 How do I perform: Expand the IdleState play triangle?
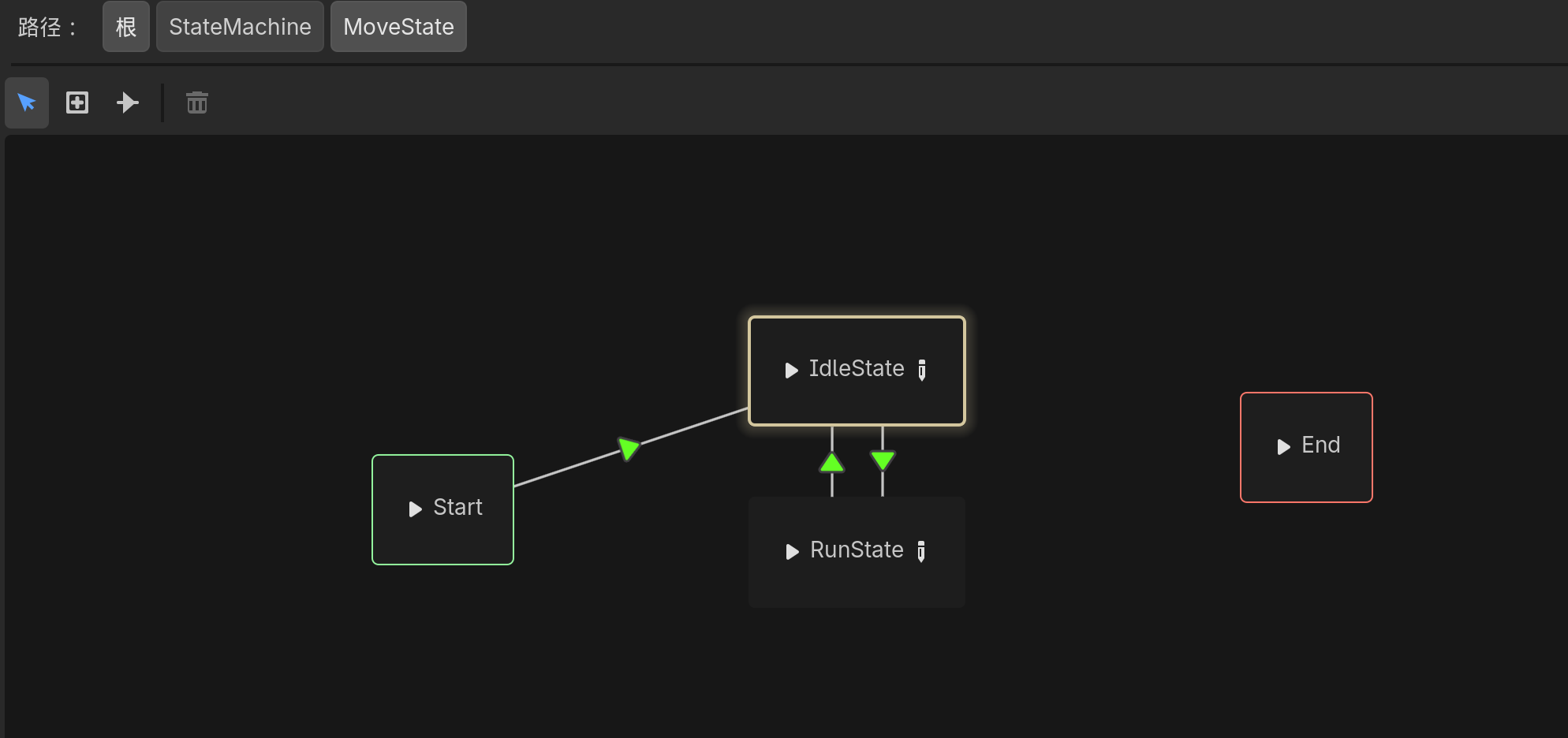pos(791,371)
